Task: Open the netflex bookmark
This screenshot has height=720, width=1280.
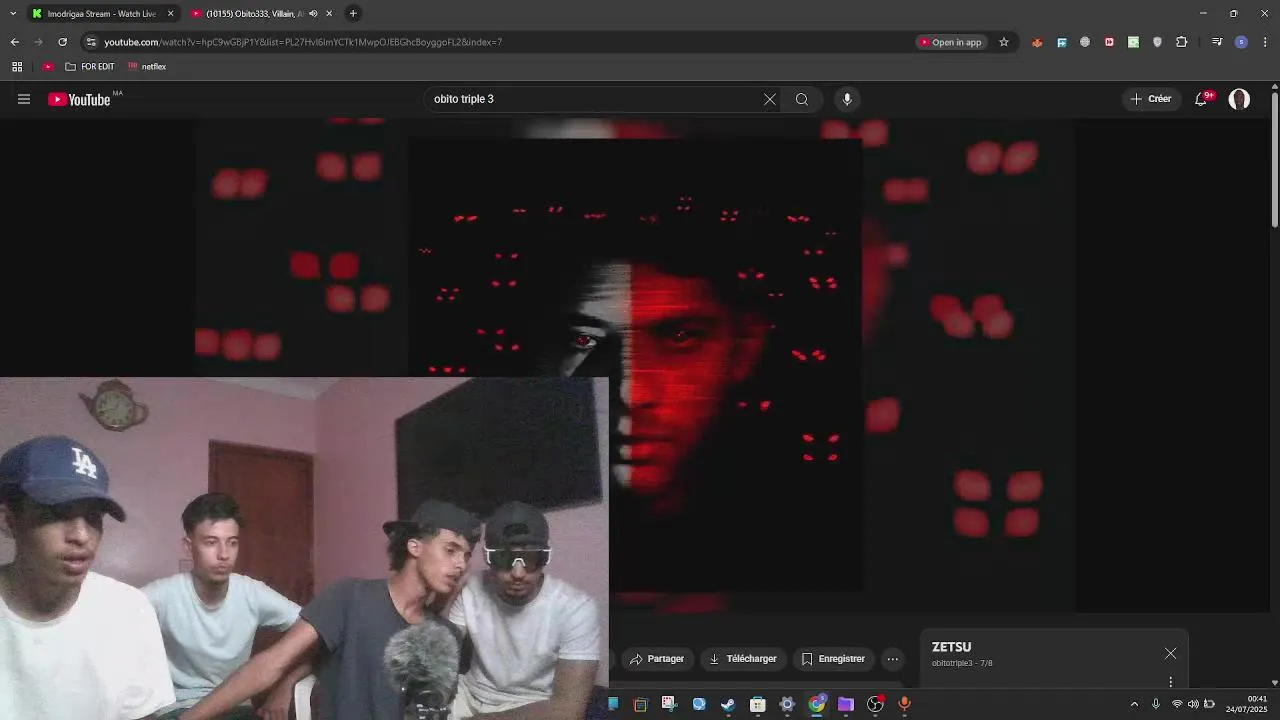Action: [x=147, y=67]
